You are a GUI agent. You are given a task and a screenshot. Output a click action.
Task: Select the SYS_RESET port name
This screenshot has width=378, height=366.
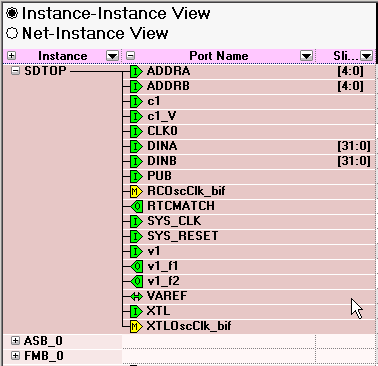183,236
